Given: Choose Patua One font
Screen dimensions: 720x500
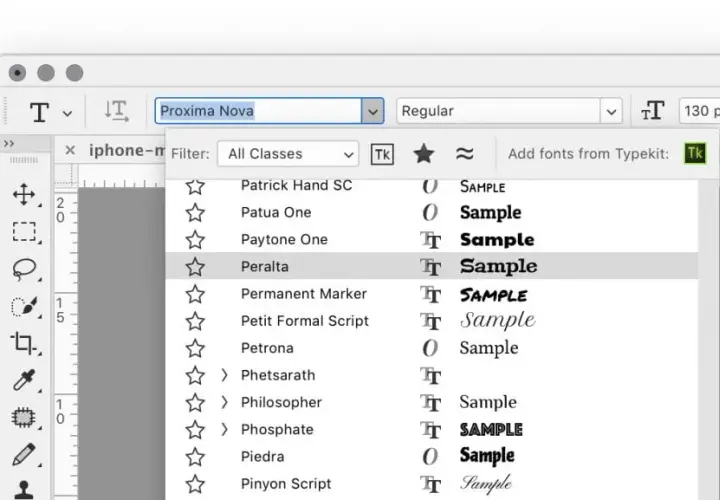Looking at the screenshot, I should (276, 212).
